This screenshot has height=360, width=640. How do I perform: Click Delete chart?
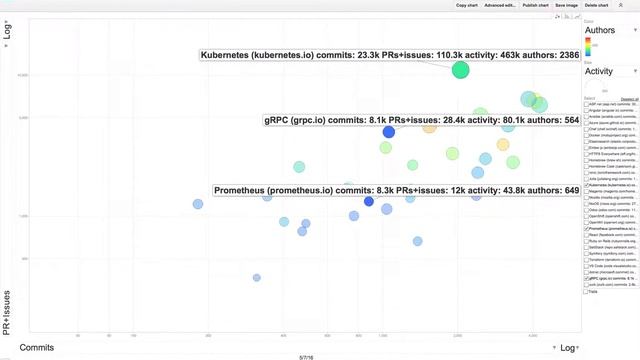pyautogui.click(x=596, y=5)
